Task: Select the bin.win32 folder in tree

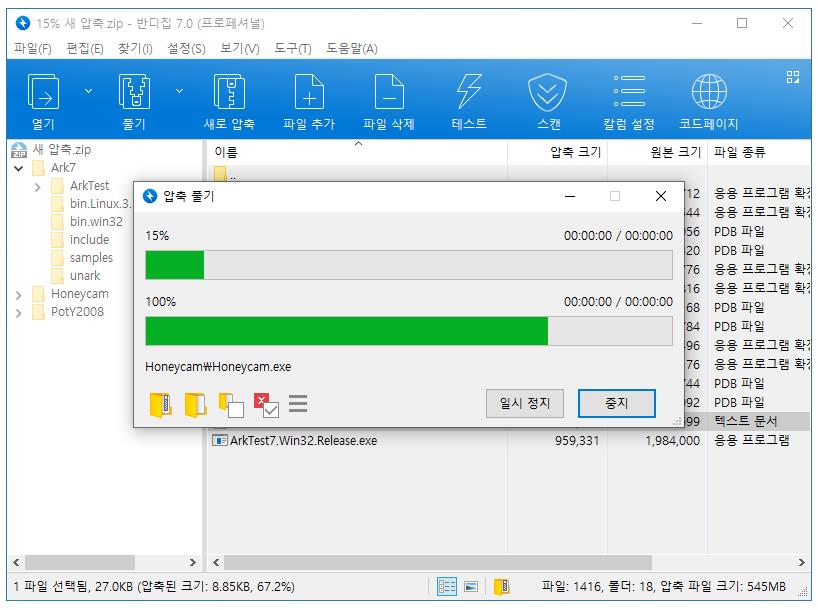Action: tap(88, 222)
